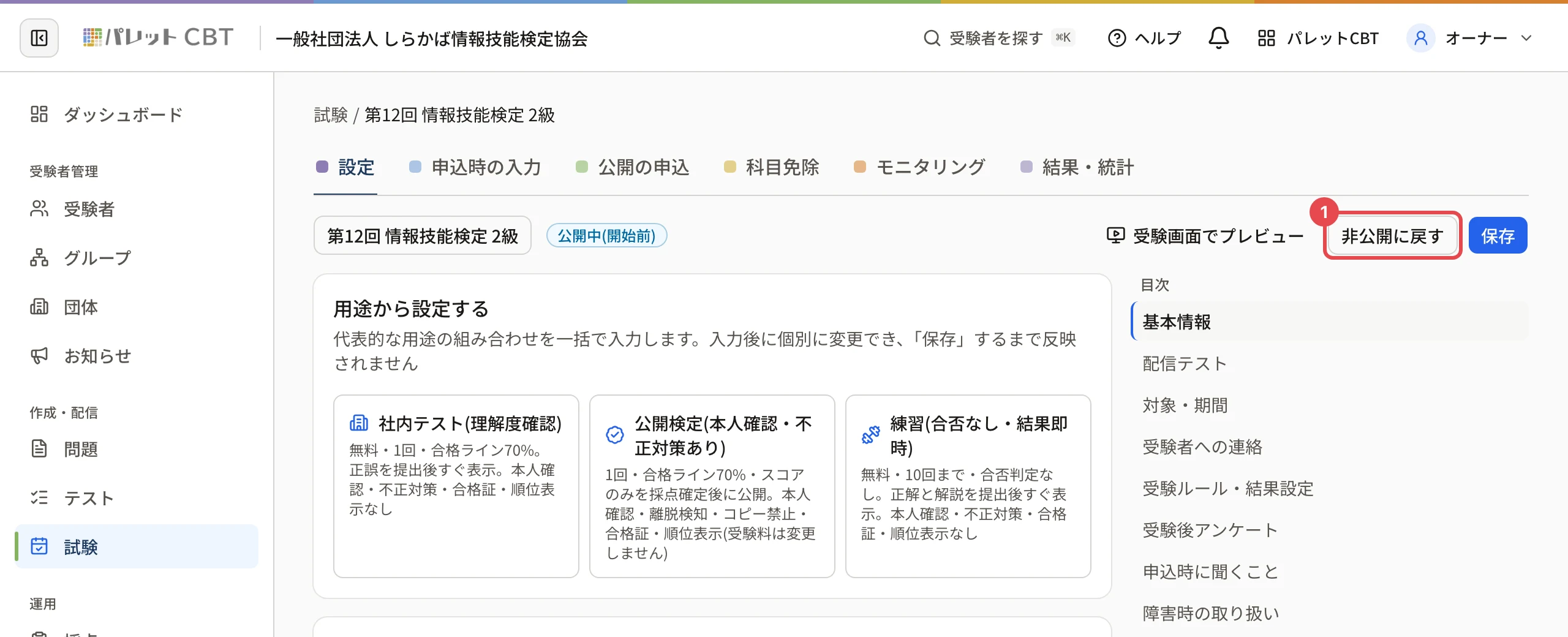Go to お知らせ in the sidebar

coord(137,356)
